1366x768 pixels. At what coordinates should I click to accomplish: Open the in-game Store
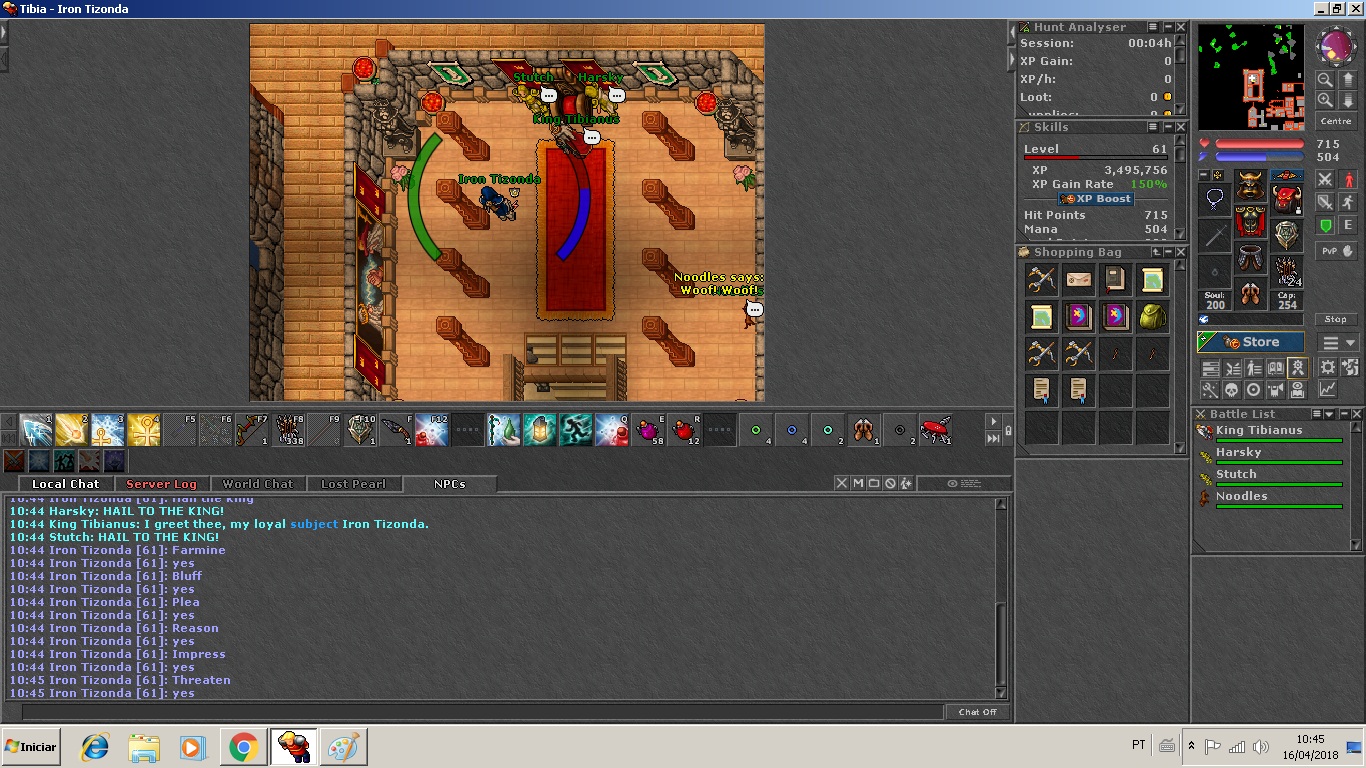1251,342
